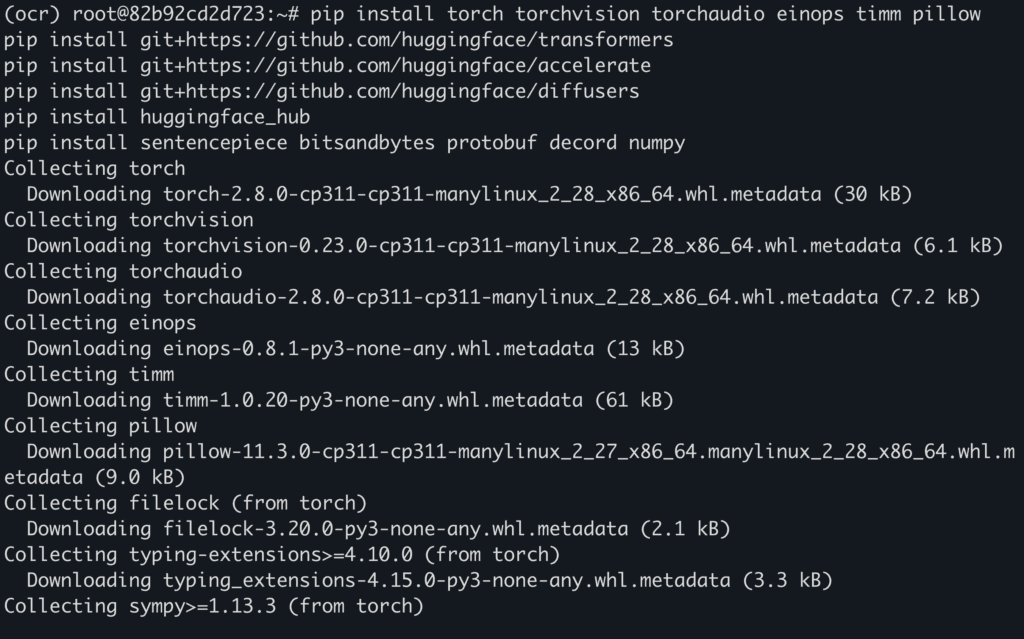Click the "pip install huggingface_hub" command

[157, 117]
